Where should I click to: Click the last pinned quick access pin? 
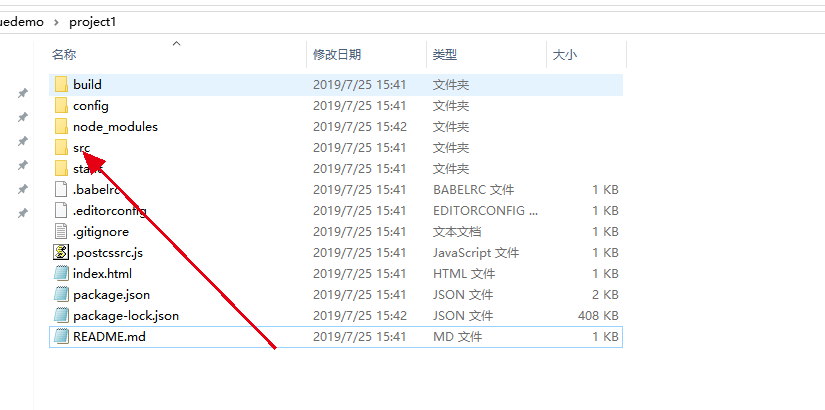pyautogui.click(x=22, y=213)
